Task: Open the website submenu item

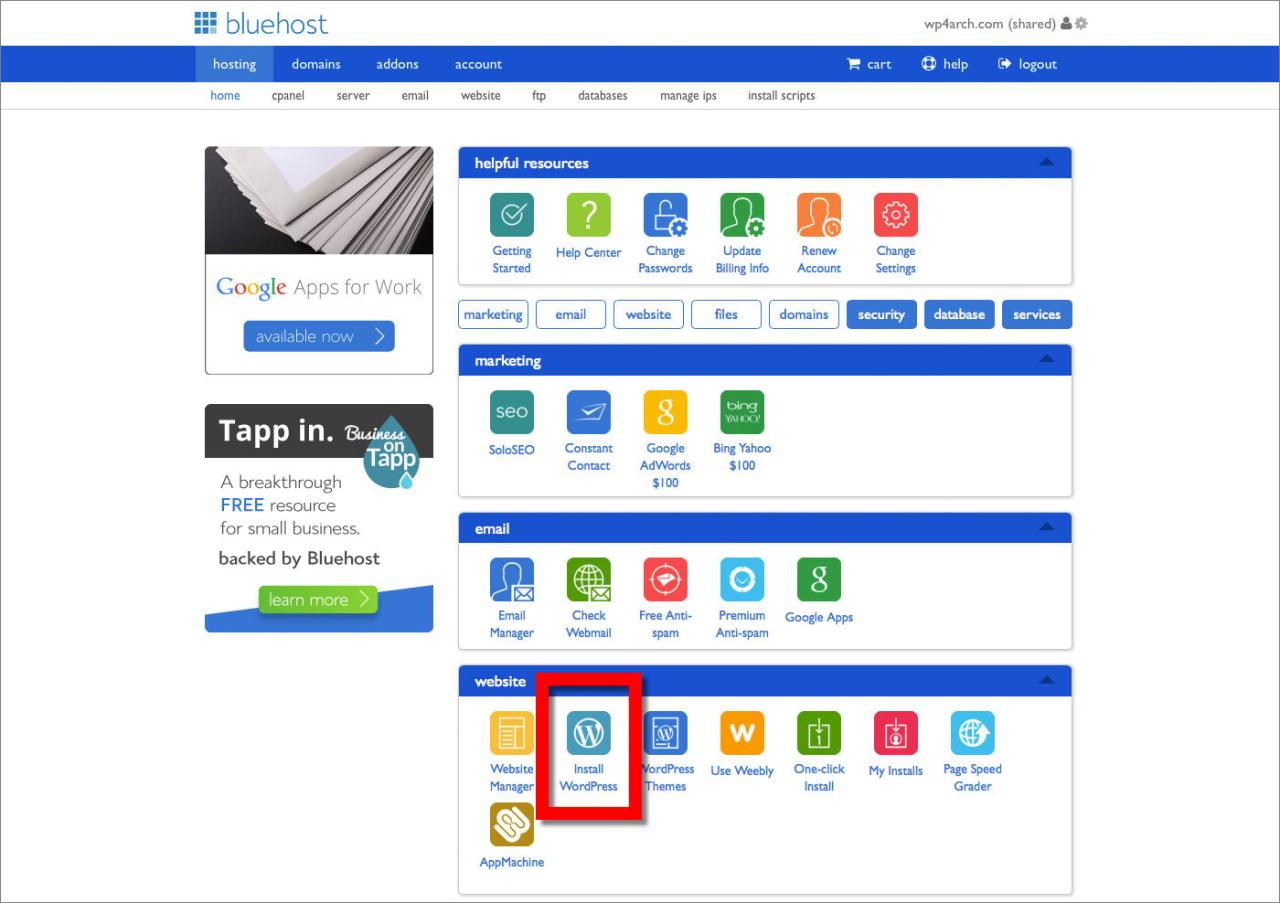Action: (480, 96)
